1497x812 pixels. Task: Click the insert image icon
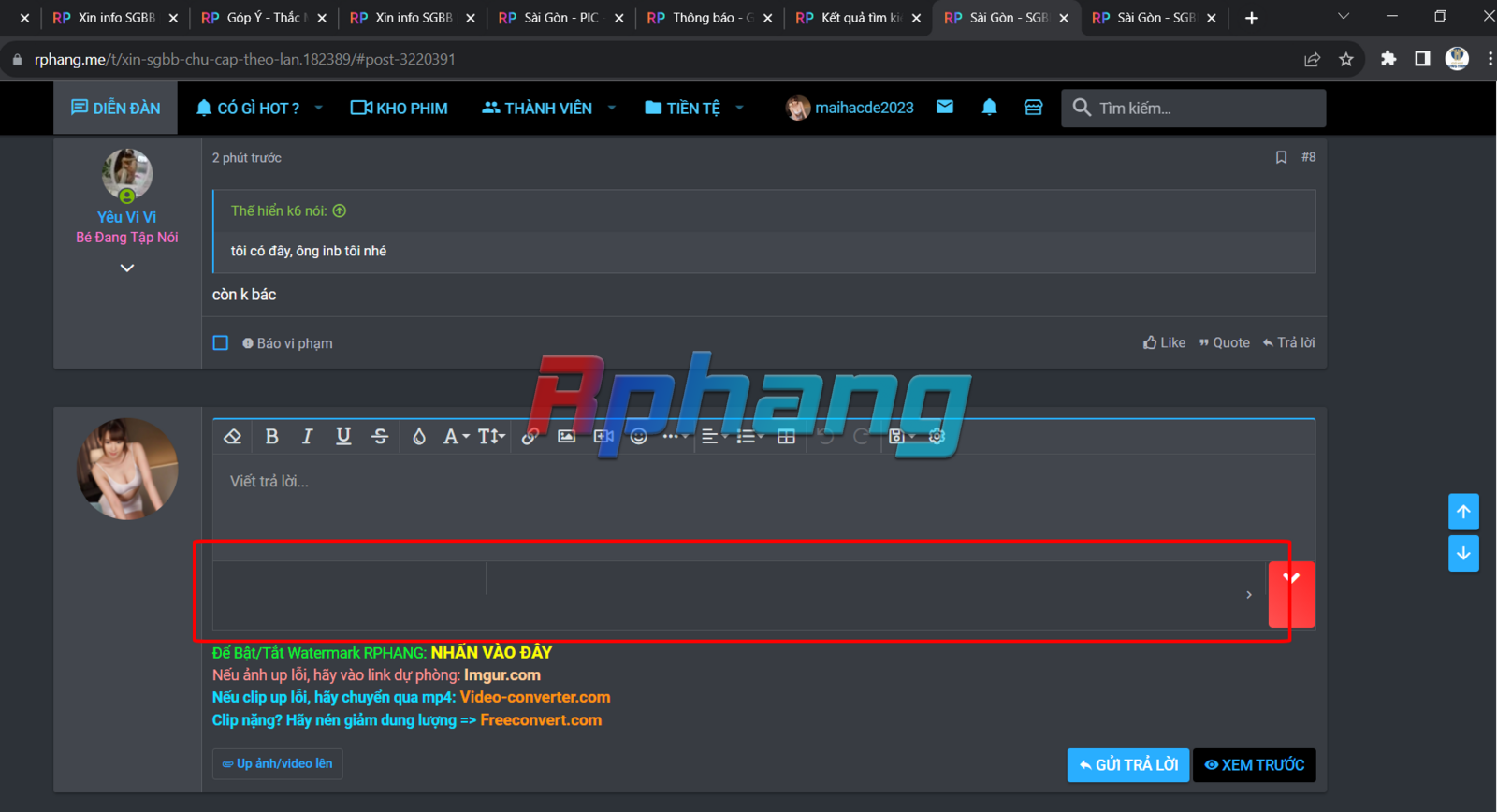click(566, 436)
